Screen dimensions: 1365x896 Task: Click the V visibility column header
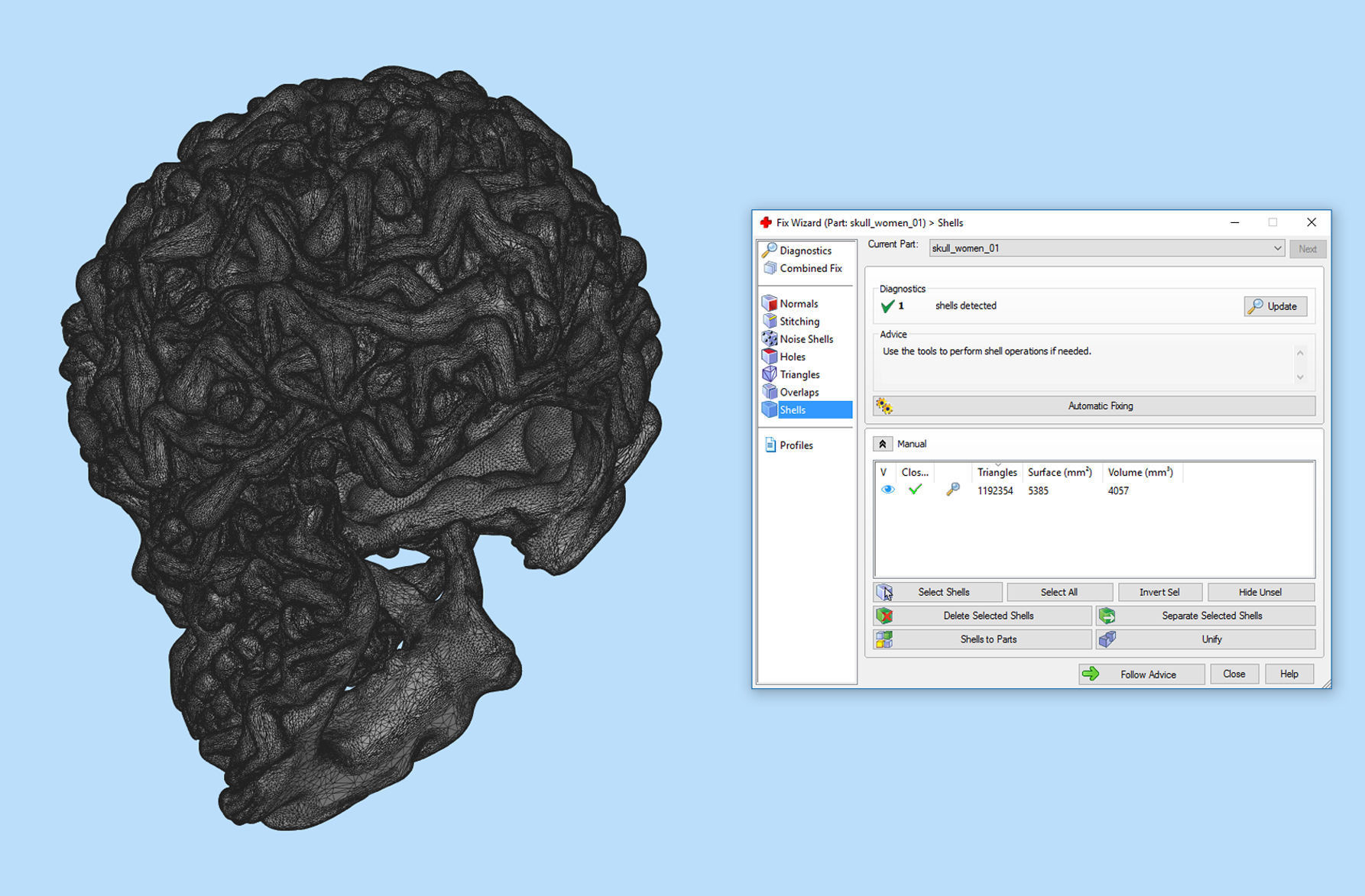coord(884,472)
